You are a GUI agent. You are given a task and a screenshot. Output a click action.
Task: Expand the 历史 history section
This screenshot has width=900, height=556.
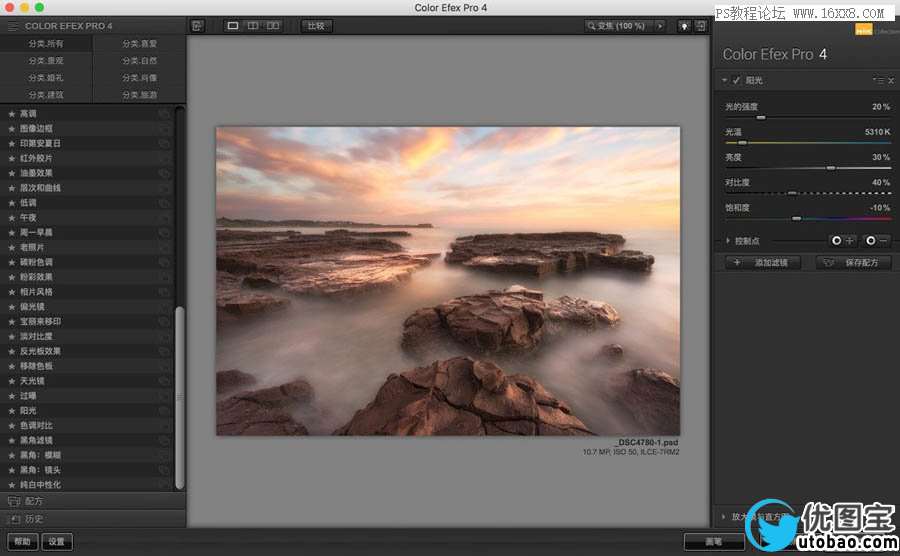click(x=93, y=519)
